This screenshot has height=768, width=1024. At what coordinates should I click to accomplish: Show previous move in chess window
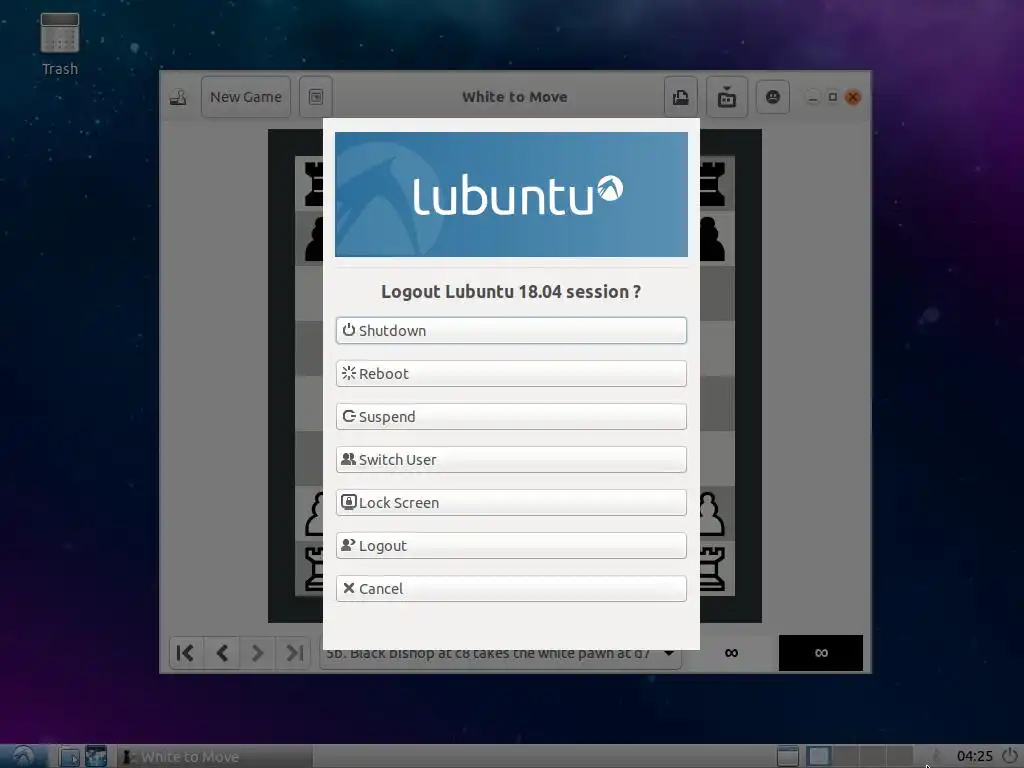(x=222, y=652)
